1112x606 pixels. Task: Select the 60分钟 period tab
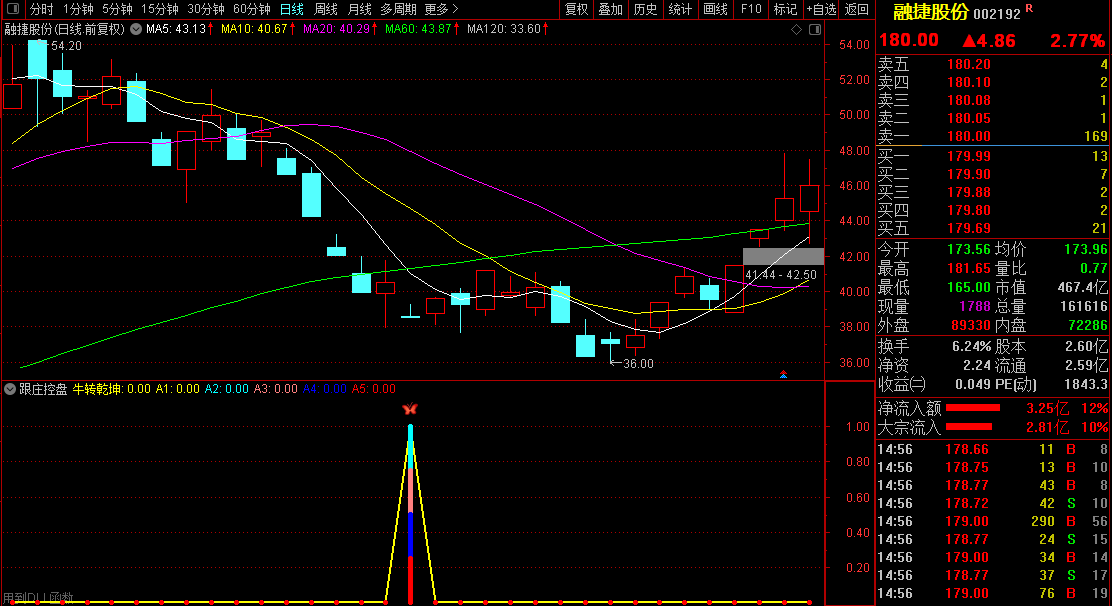pyautogui.click(x=252, y=9)
